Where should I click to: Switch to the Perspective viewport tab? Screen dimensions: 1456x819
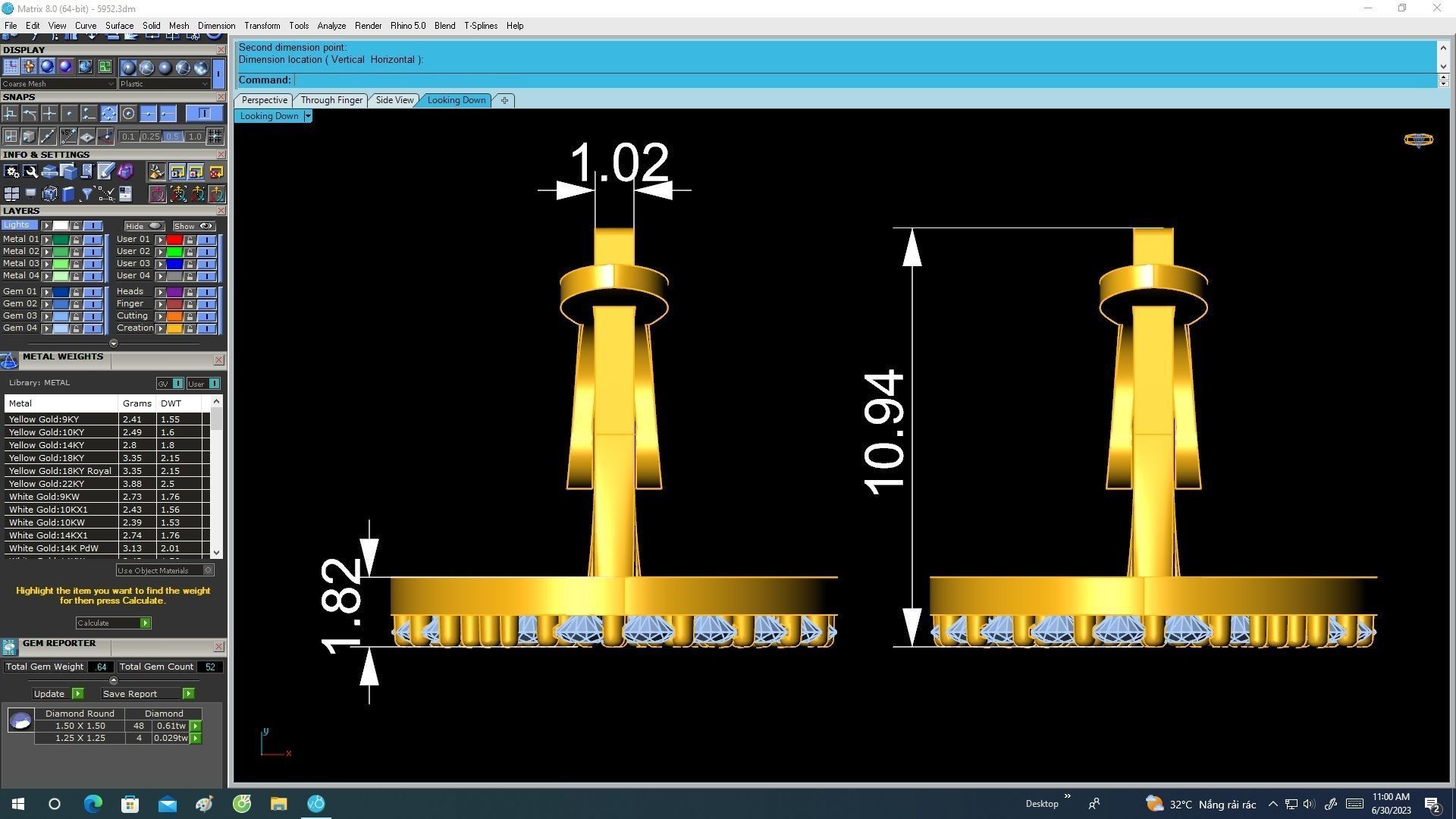click(264, 100)
